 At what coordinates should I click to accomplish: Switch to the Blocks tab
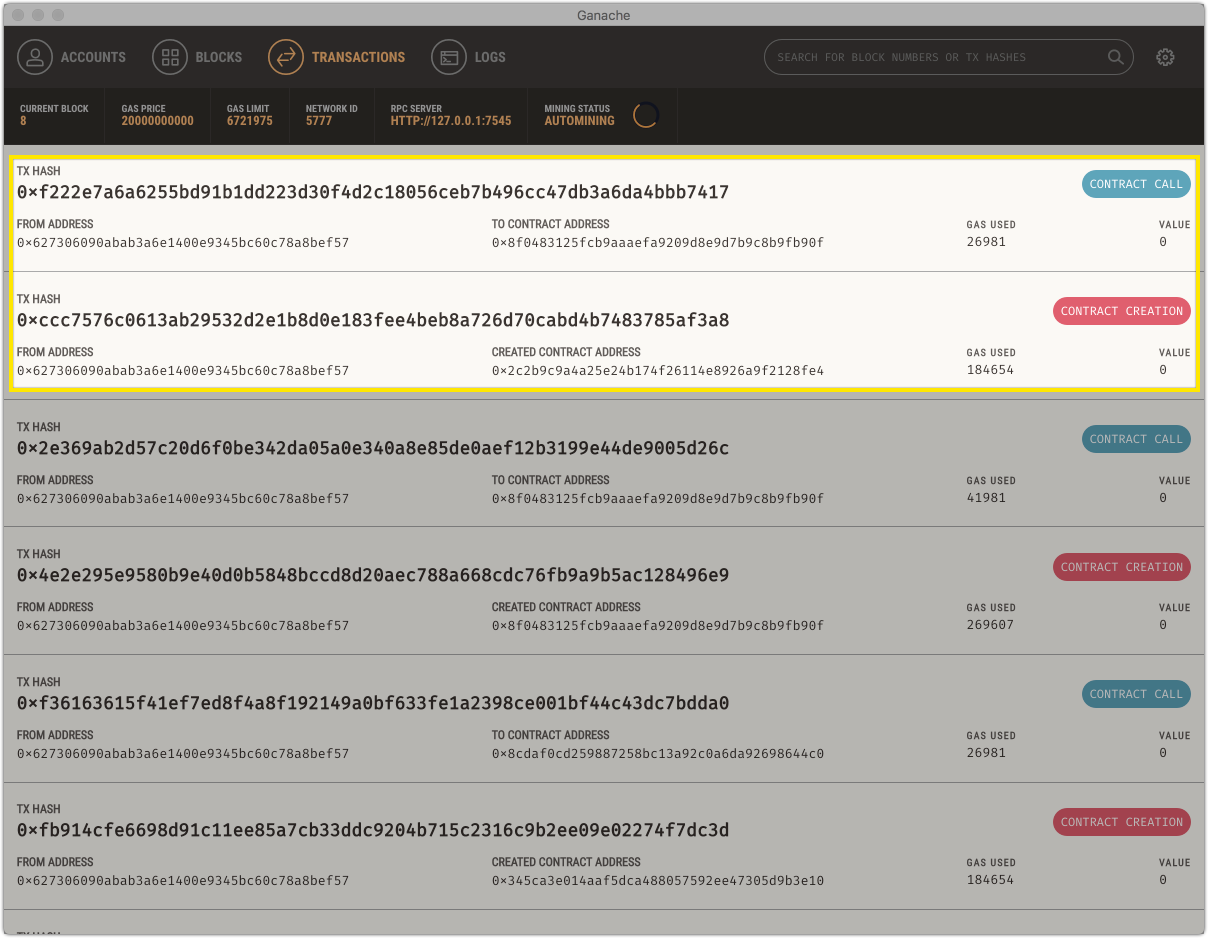[197, 57]
